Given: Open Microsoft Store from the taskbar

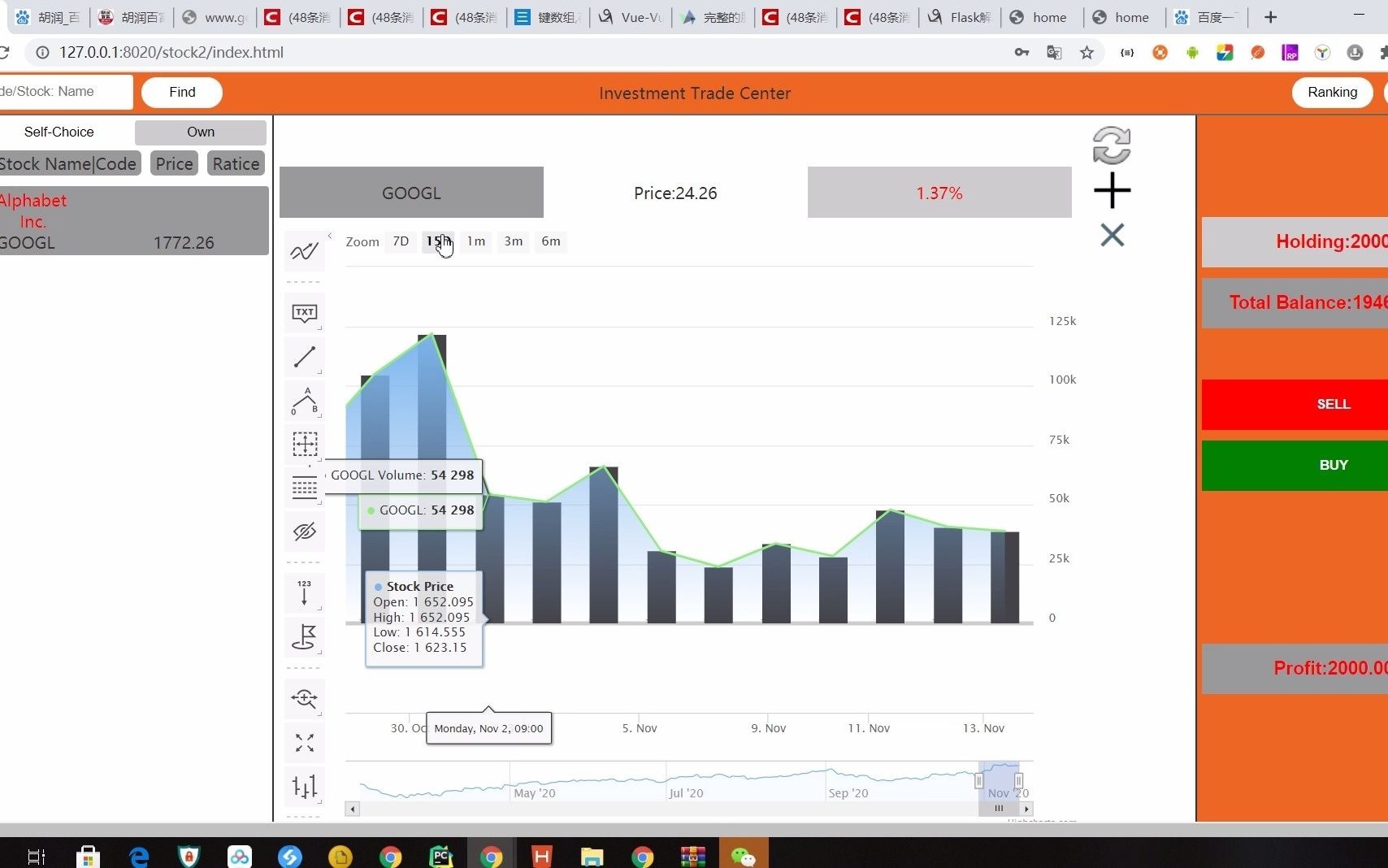Looking at the screenshot, I should [x=88, y=856].
